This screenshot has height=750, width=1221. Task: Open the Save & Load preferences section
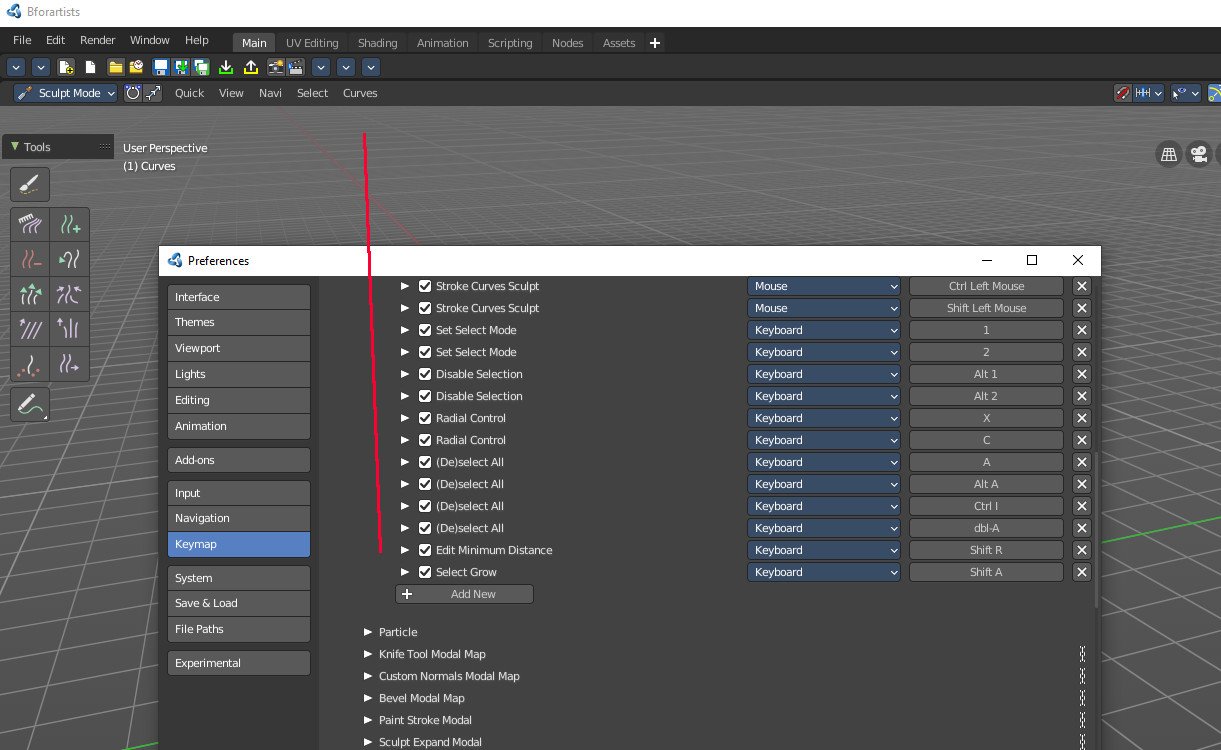pyautogui.click(x=239, y=603)
